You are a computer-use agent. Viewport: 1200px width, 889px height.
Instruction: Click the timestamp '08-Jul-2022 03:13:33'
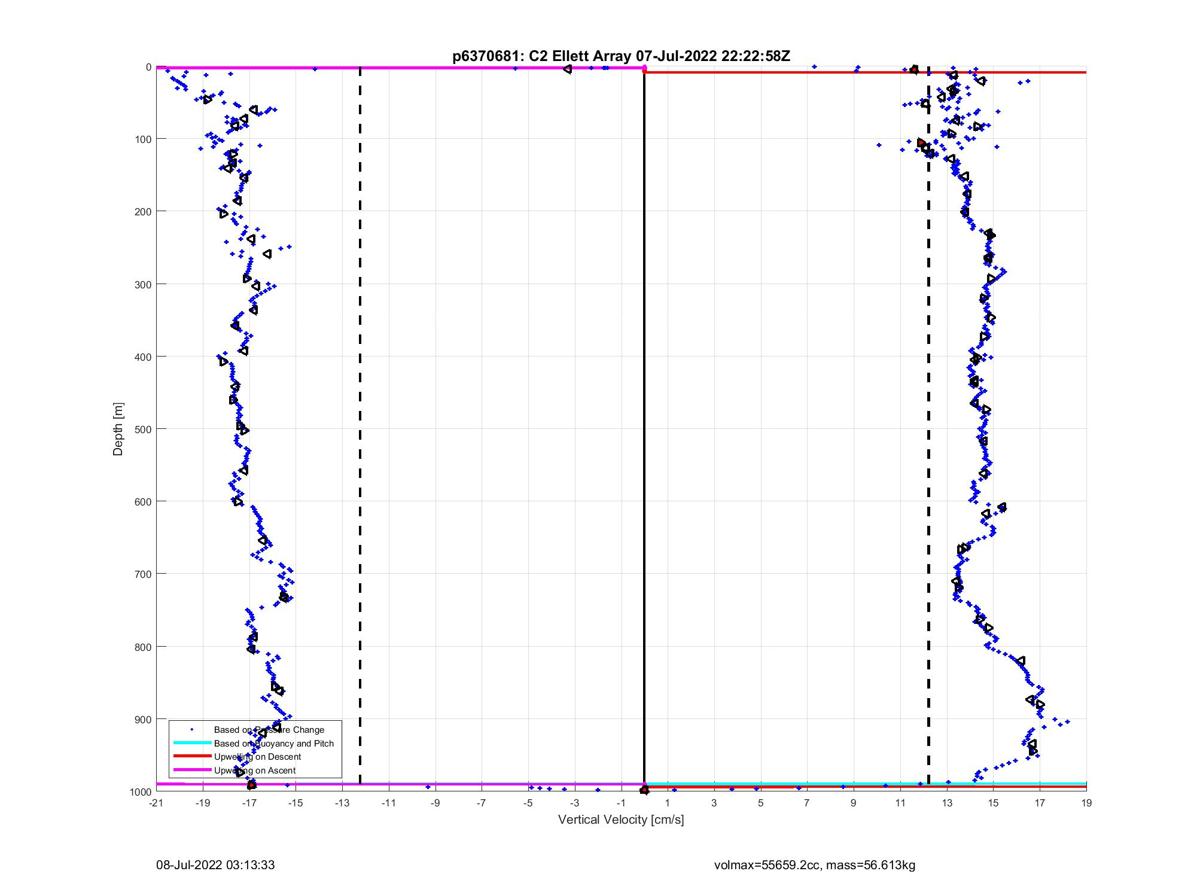[215, 865]
